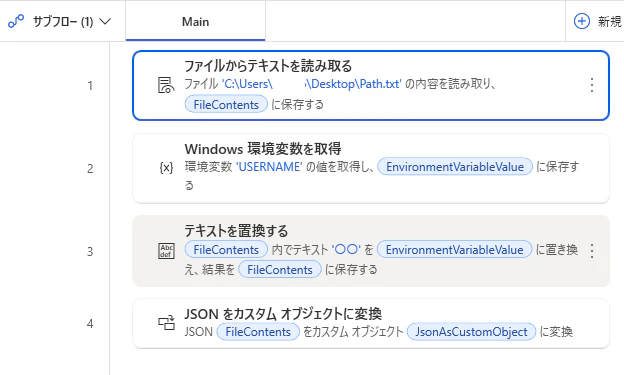Click the JsonAsCustomObject variable
624x375 pixels.
pyautogui.click(x=472, y=332)
